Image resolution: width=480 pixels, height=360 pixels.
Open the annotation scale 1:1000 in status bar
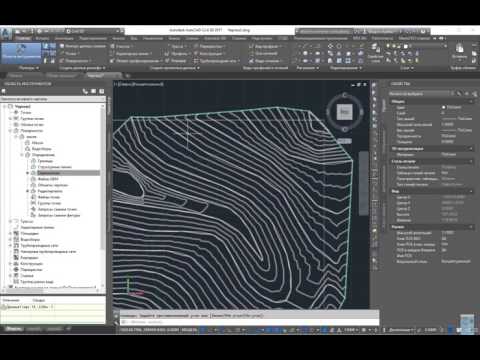(350, 330)
